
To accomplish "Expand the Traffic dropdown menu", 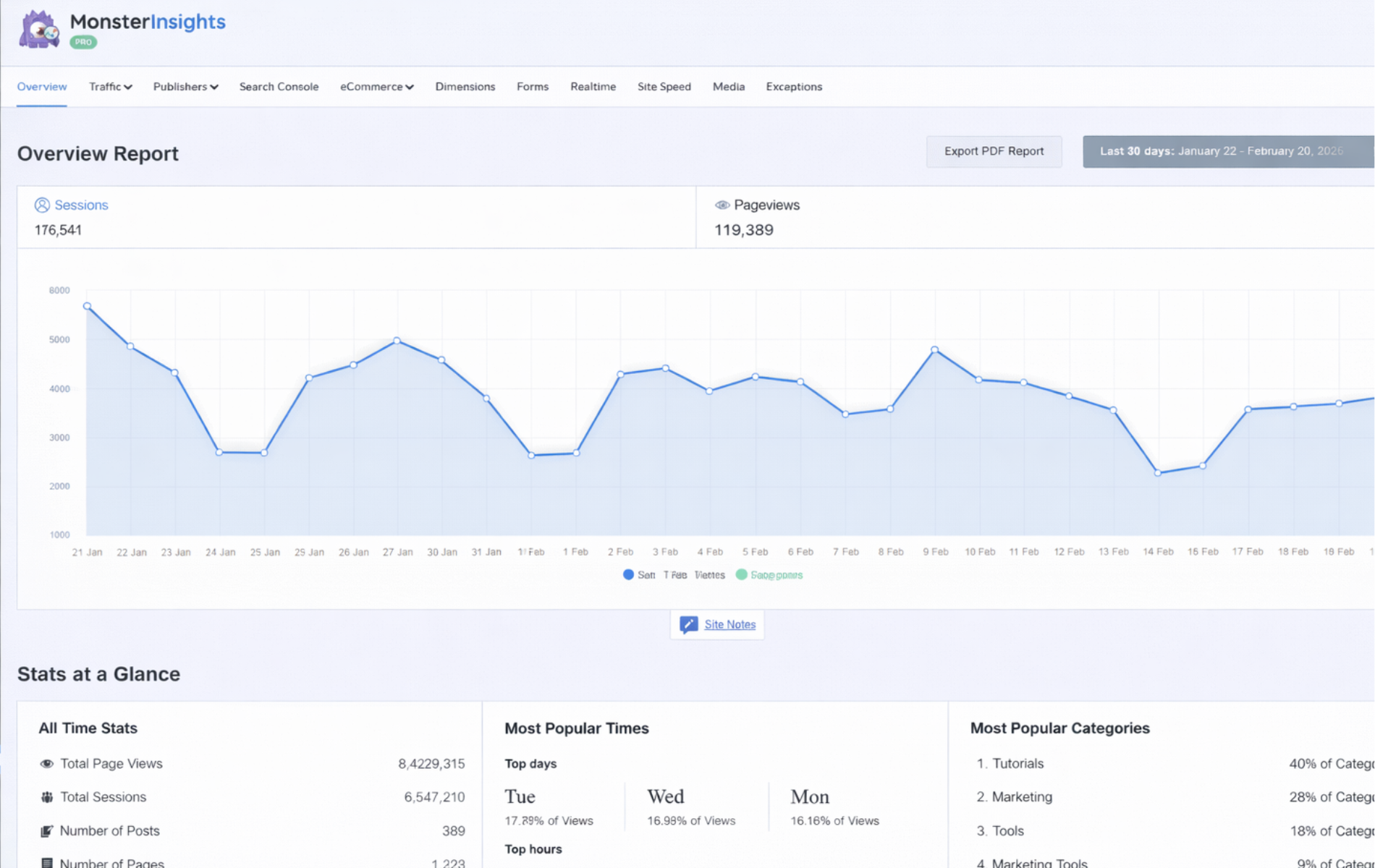I will click(x=110, y=87).
